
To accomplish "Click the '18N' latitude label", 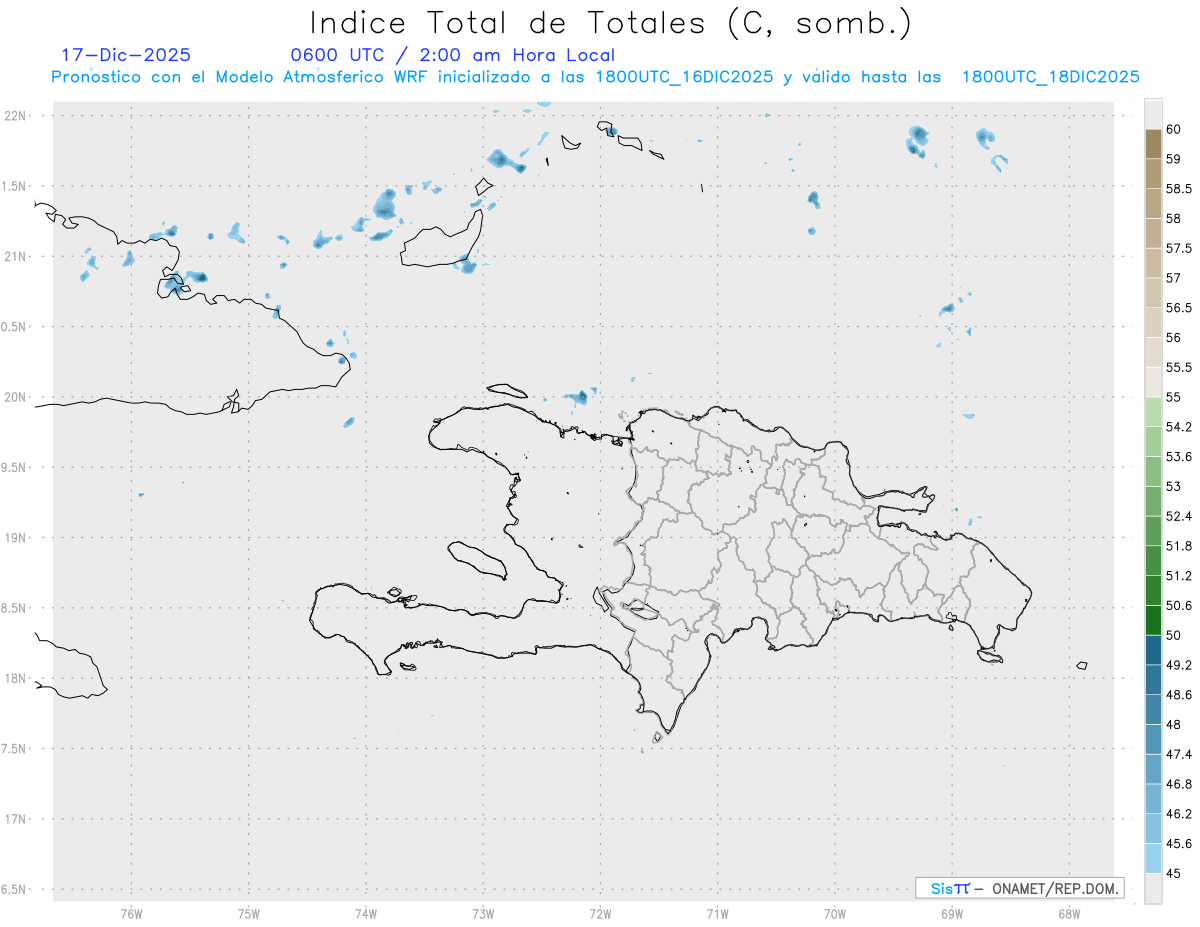I will tap(17, 678).
